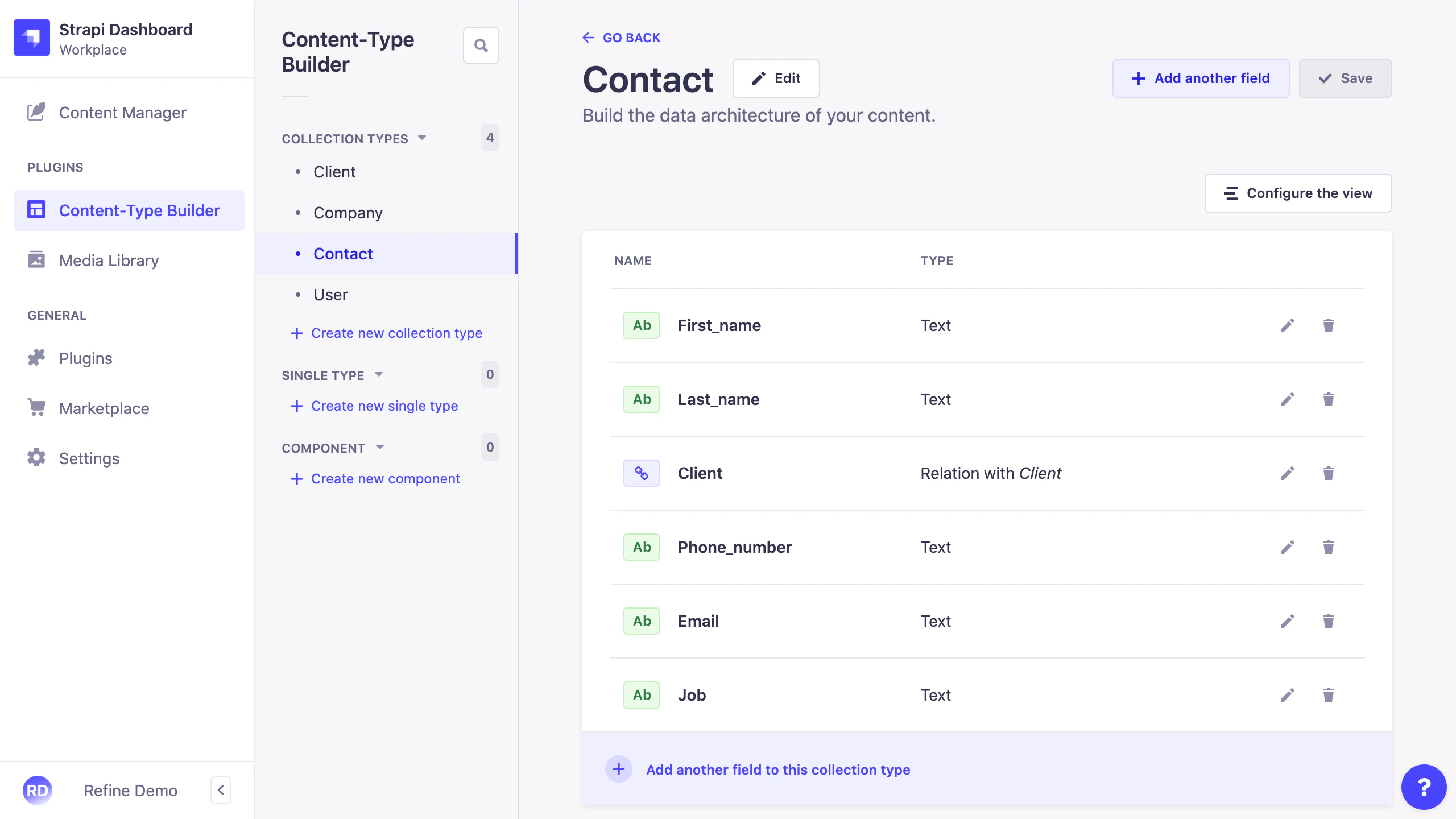Edit the Client relation field
Screen dimensions: 1456x819
[1288, 473]
